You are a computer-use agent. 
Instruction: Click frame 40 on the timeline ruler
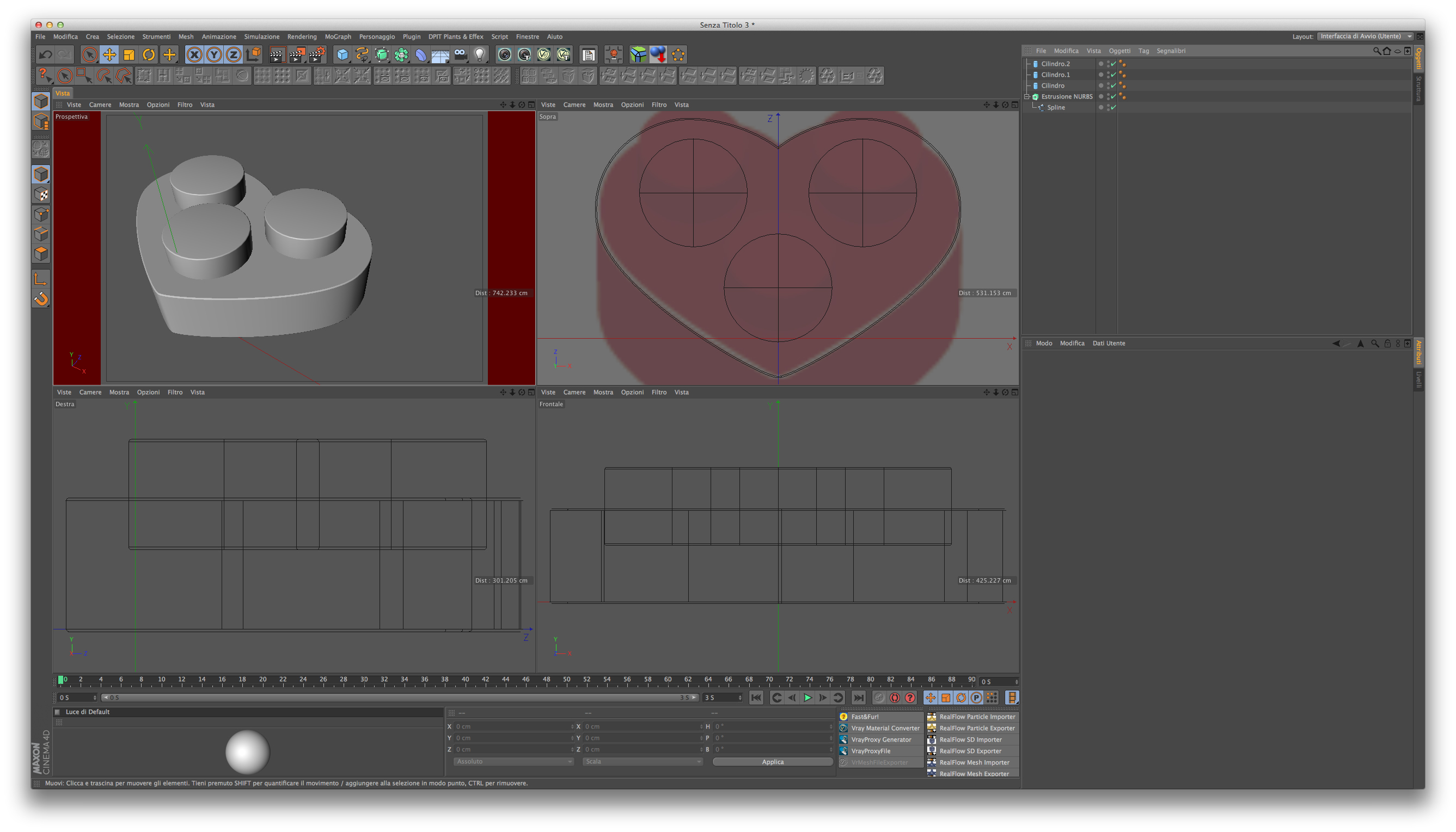click(x=465, y=680)
